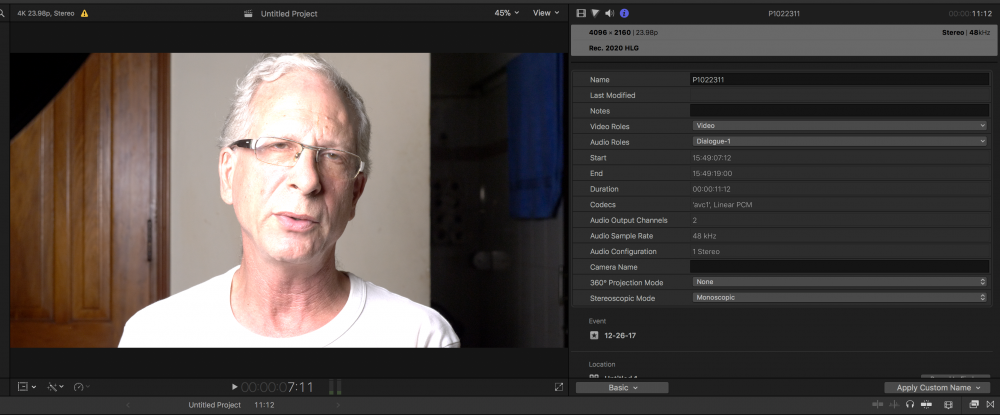Open the Stereoscopic Mode Monoscopic dropdown
The width and height of the screenshot is (1000, 415).
(x=839, y=298)
